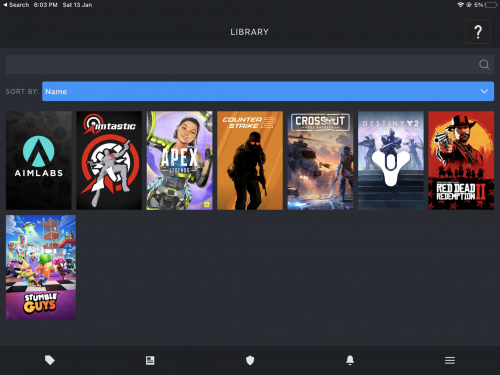Click the chevron arrow of sort dropdown

tap(484, 91)
